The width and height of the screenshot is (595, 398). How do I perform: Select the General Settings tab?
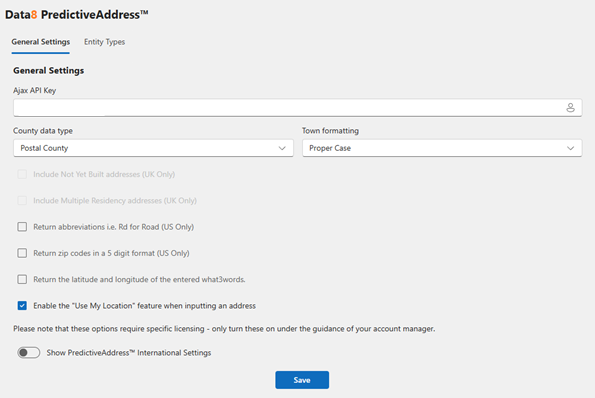pos(41,42)
